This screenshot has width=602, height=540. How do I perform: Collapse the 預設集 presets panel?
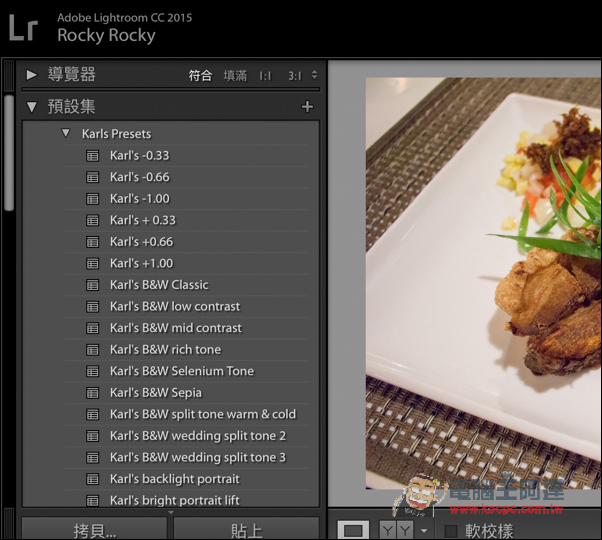tap(32, 107)
